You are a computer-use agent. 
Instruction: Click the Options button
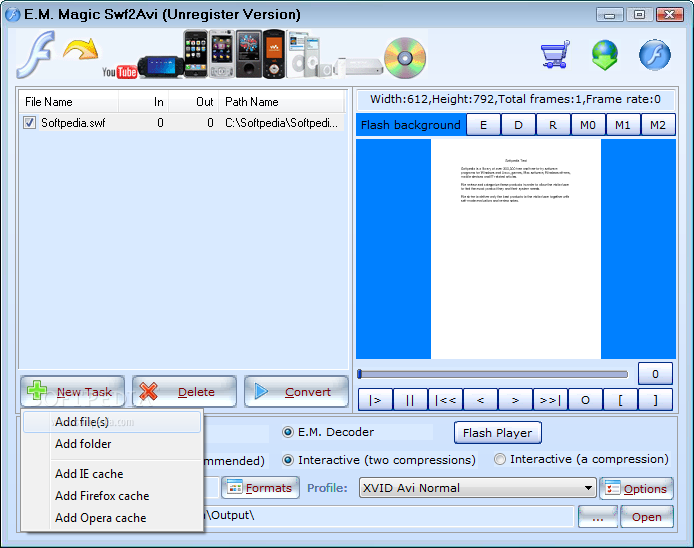(636, 489)
